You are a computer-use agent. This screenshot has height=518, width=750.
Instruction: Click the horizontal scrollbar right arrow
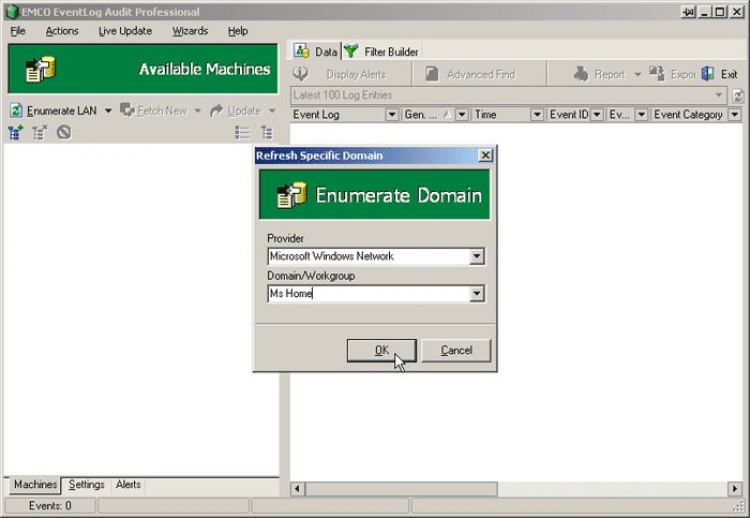point(735,489)
